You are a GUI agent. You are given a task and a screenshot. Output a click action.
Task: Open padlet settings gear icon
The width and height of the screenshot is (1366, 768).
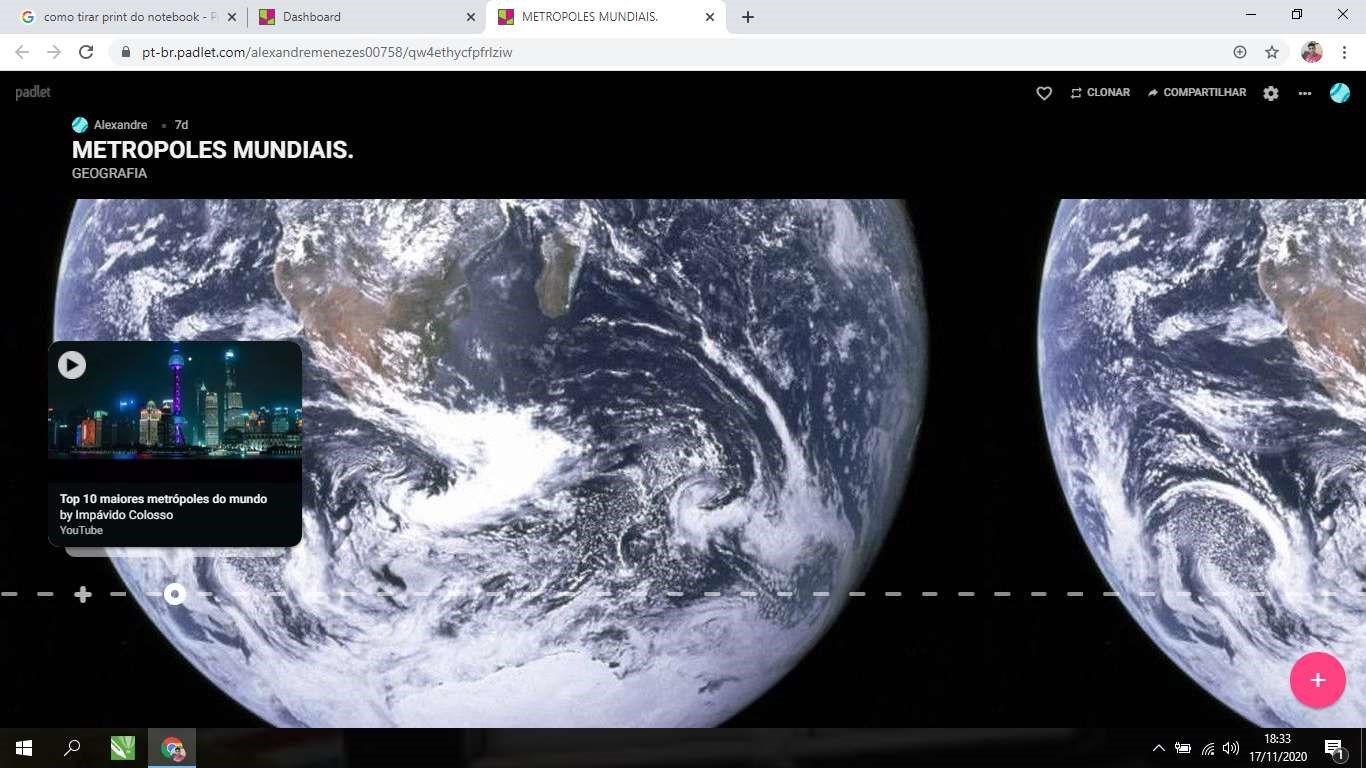tap(1271, 93)
